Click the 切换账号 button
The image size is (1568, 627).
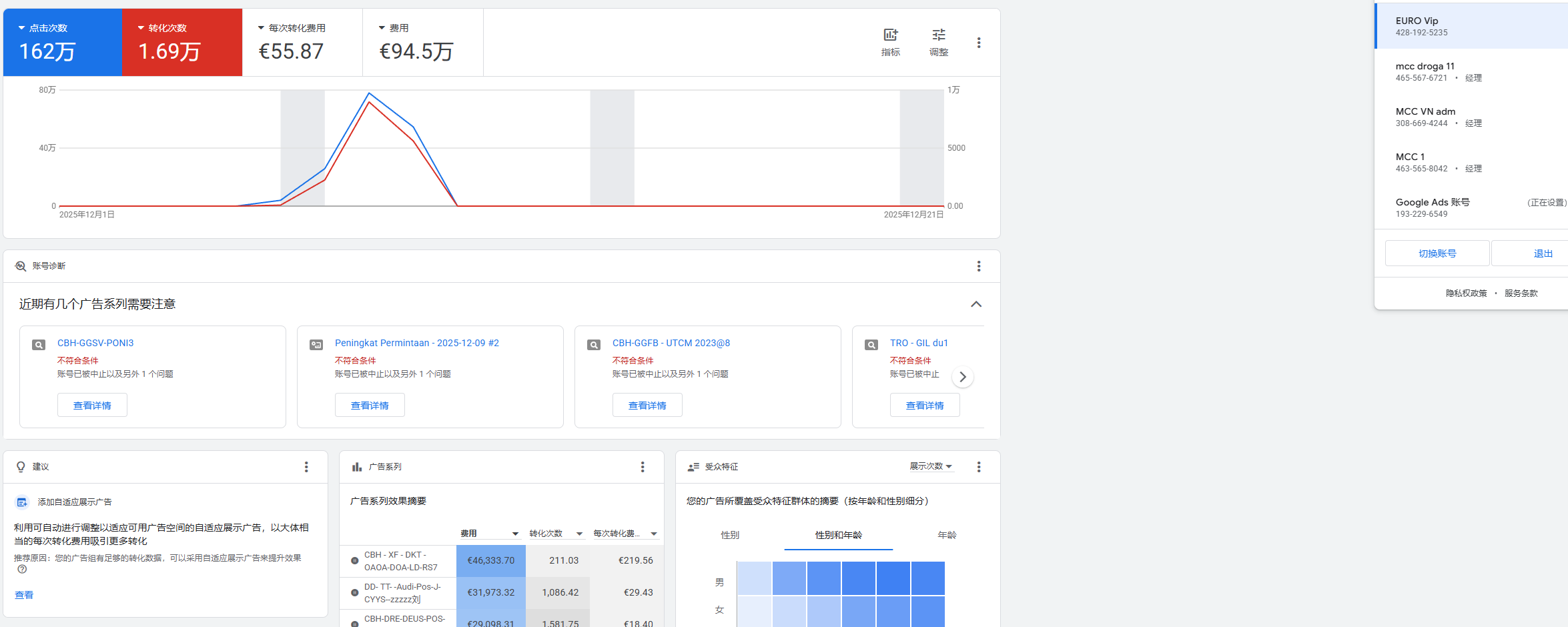1437,253
